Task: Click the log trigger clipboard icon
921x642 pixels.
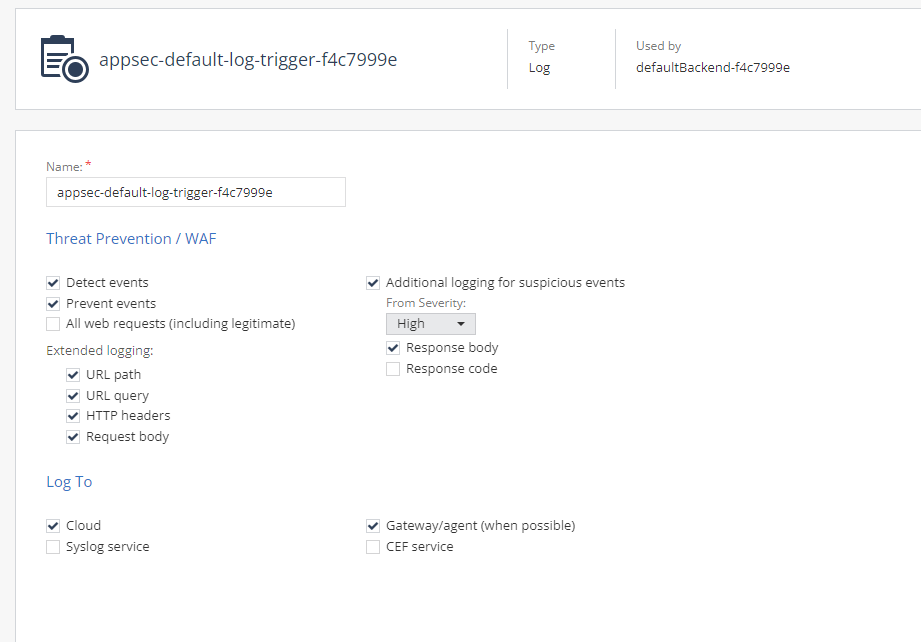Action: point(65,59)
